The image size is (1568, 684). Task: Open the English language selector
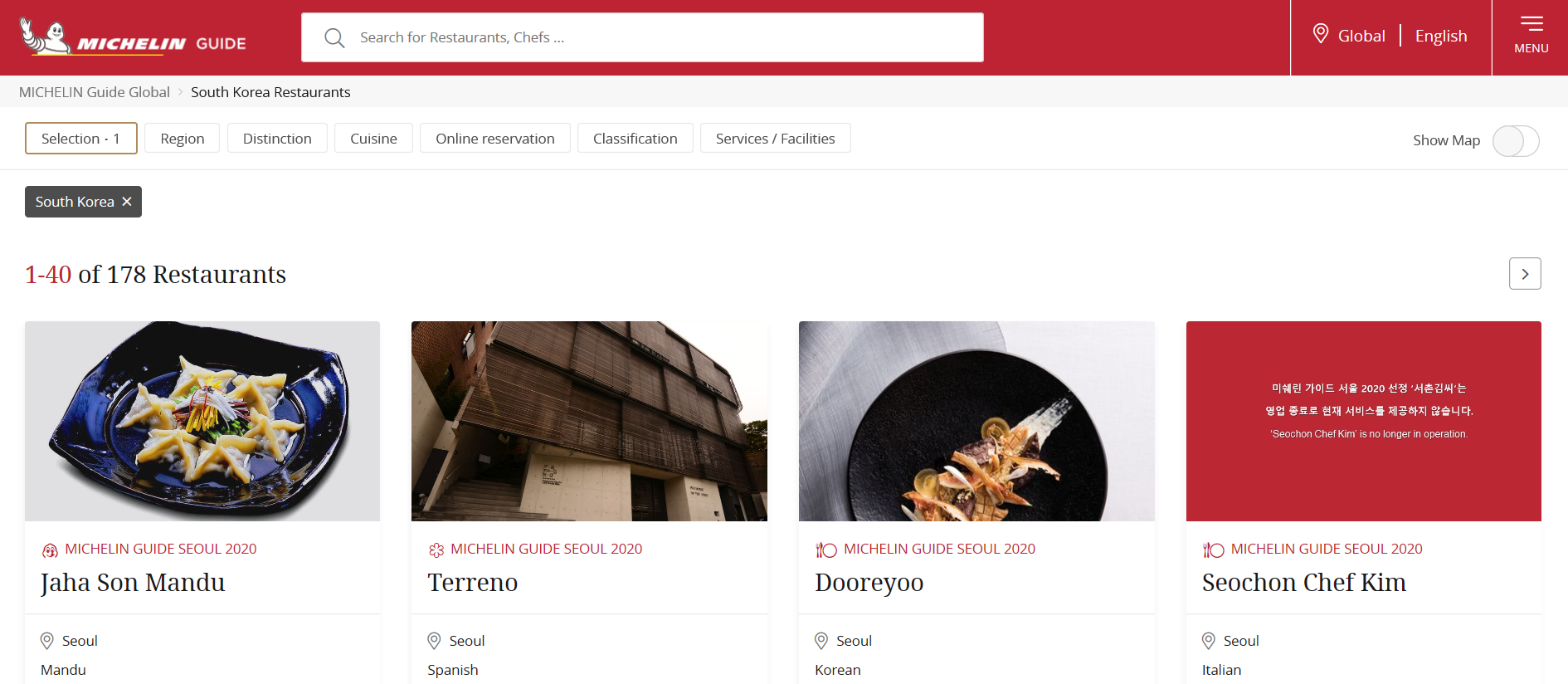tap(1441, 36)
